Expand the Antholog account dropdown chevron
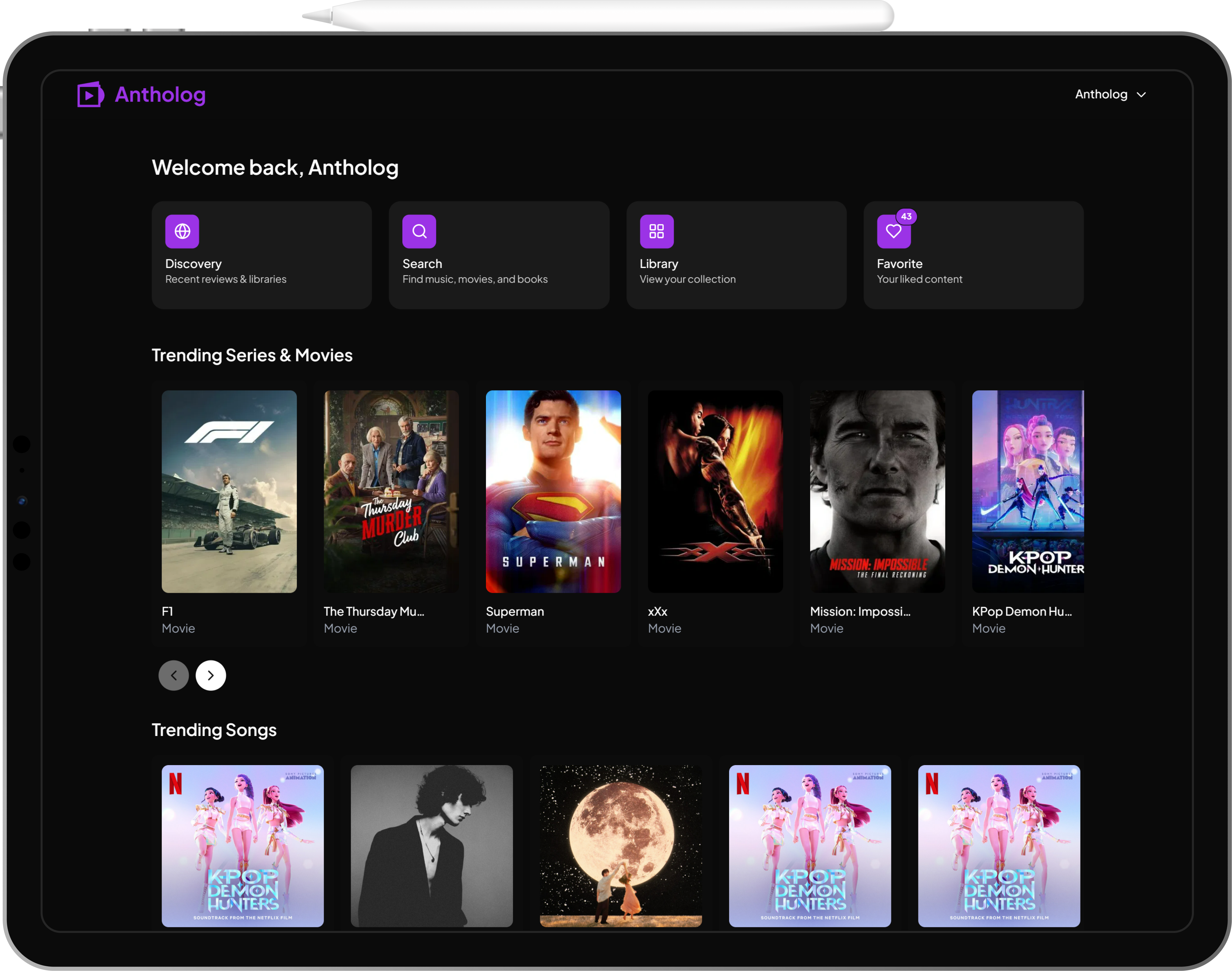 (1141, 95)
